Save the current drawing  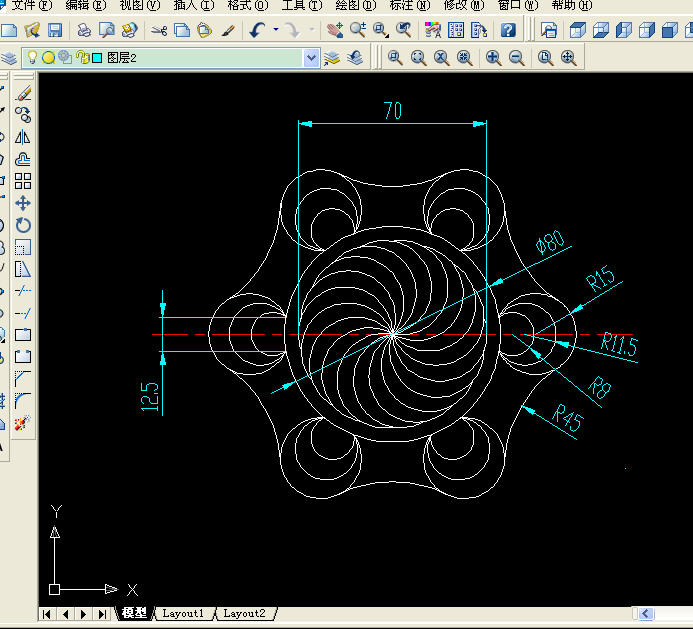tap(55, 30)
